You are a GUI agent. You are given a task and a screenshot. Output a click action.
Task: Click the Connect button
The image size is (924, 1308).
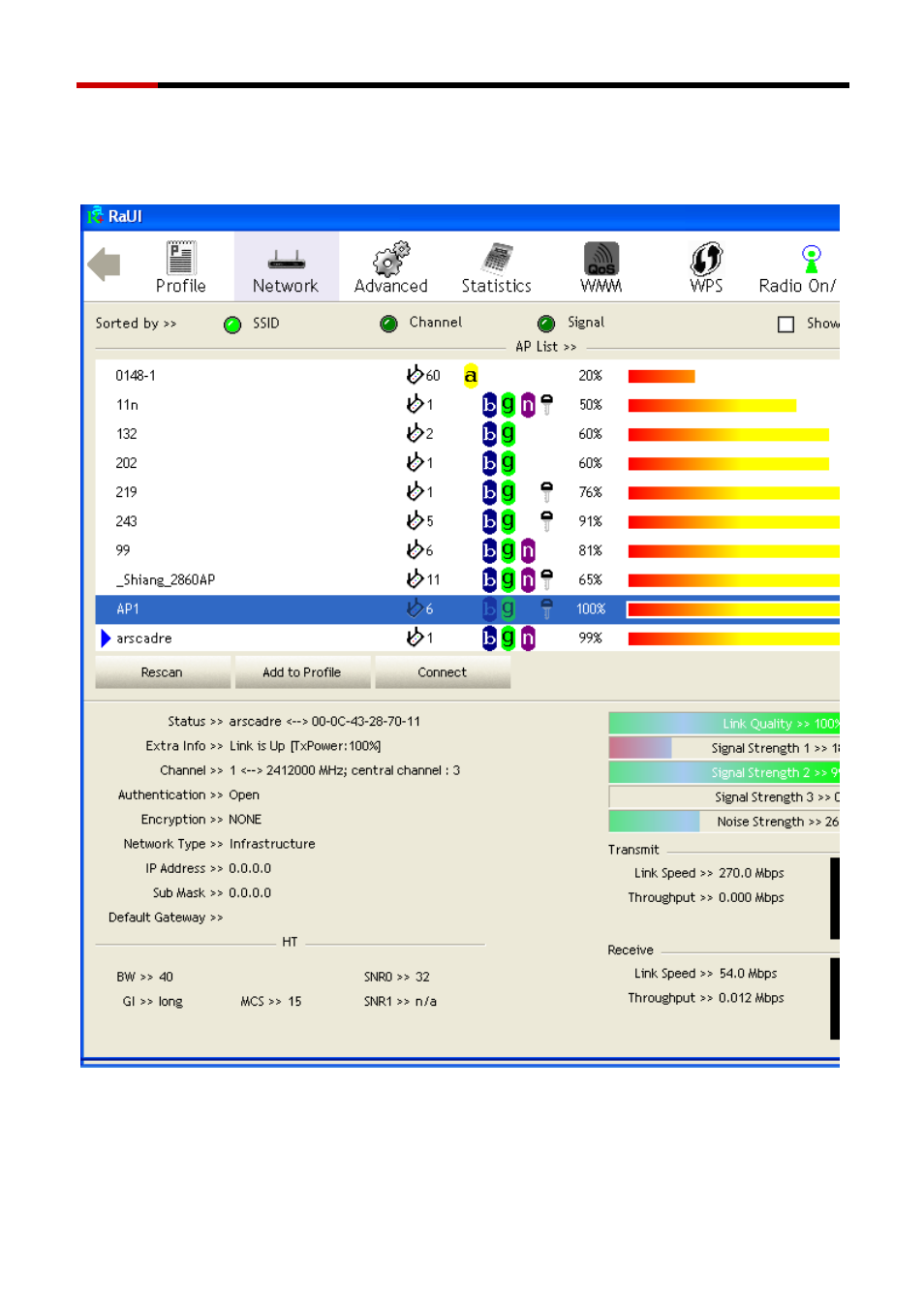click(443, 672)
